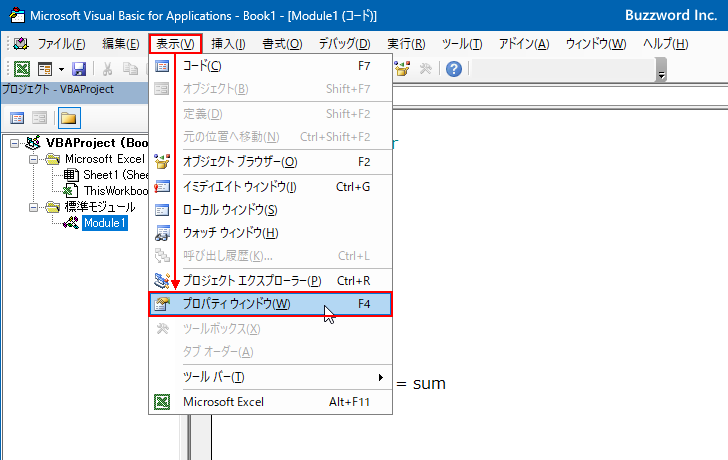Click "sum" text in code window
The image size is (728, 460).
429,384
